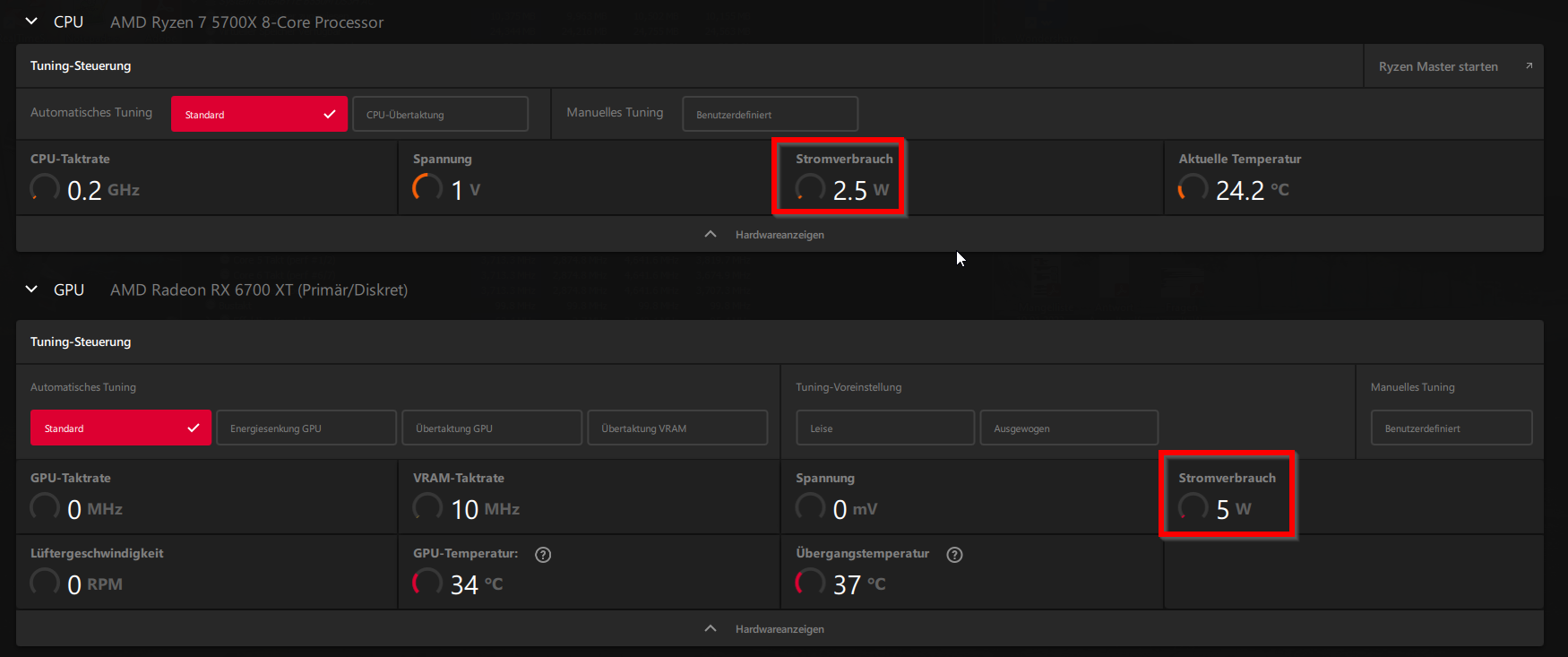Click the checkmark on GPU Standard

tap(193, 428)
